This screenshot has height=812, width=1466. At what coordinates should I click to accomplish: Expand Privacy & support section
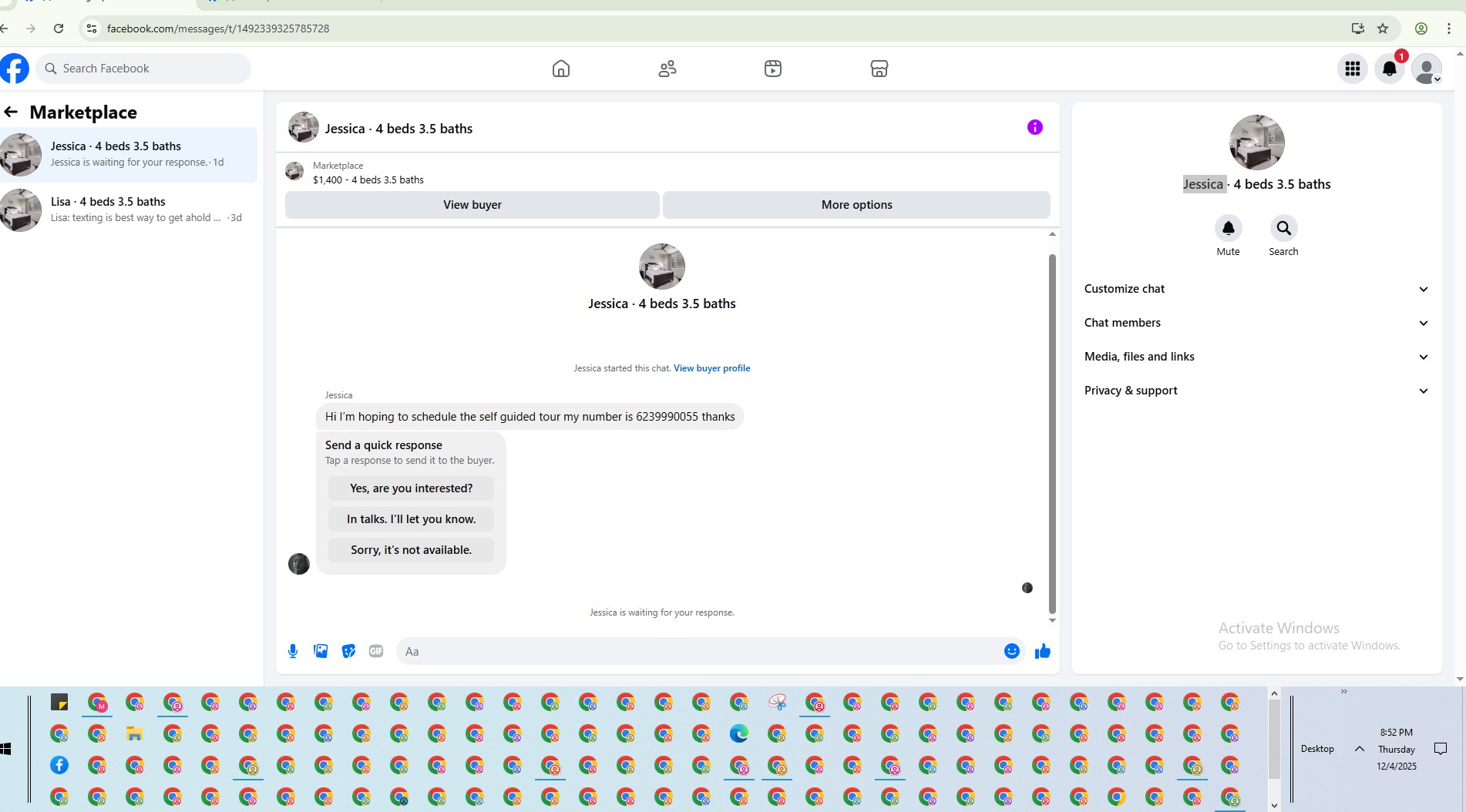(1256, 391)
